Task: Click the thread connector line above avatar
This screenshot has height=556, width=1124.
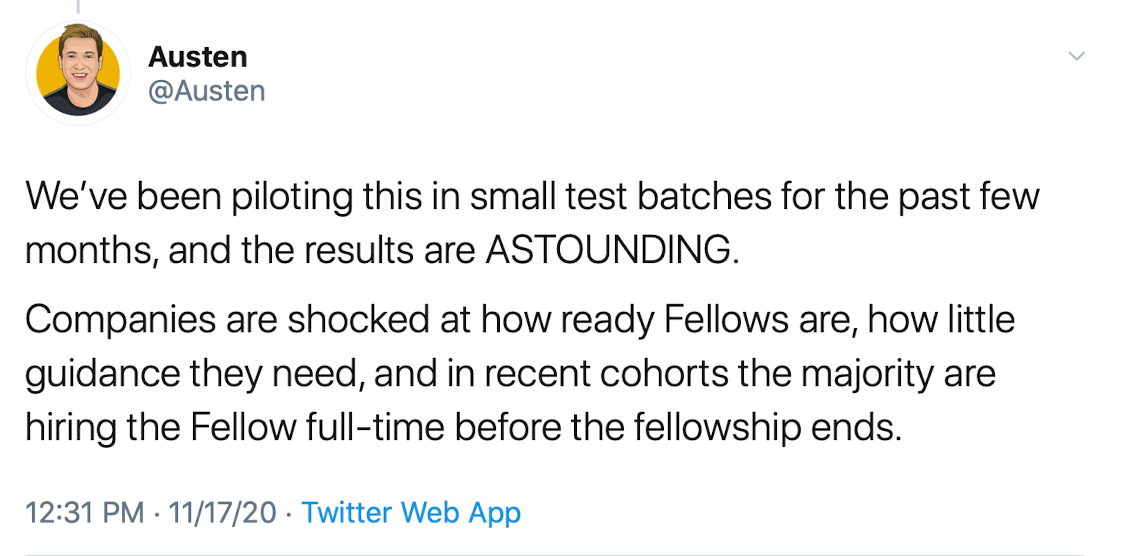Action: pyautogui.click(x=76, y=6)
